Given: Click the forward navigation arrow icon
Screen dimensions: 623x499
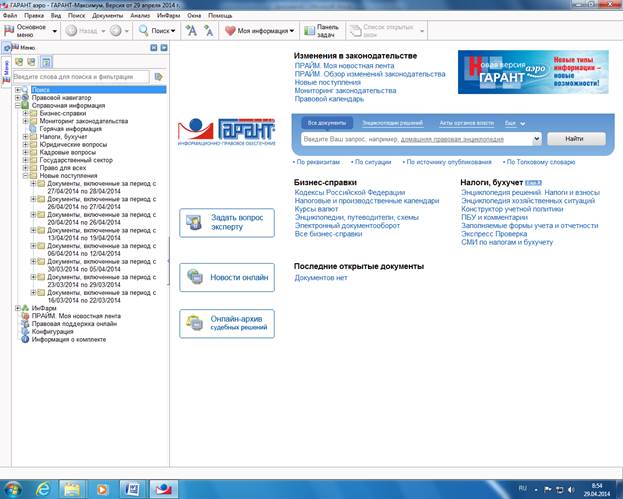Looking at the screenshot, I should 116,31.
